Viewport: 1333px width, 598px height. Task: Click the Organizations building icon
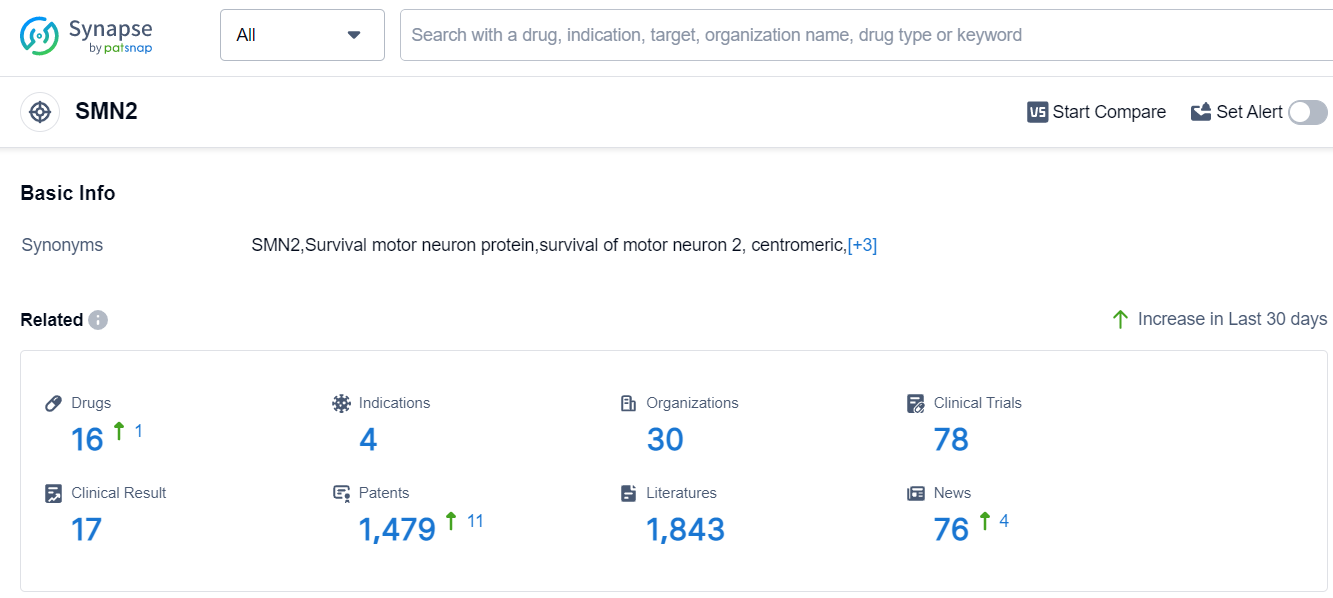click(x=629, y=403)
